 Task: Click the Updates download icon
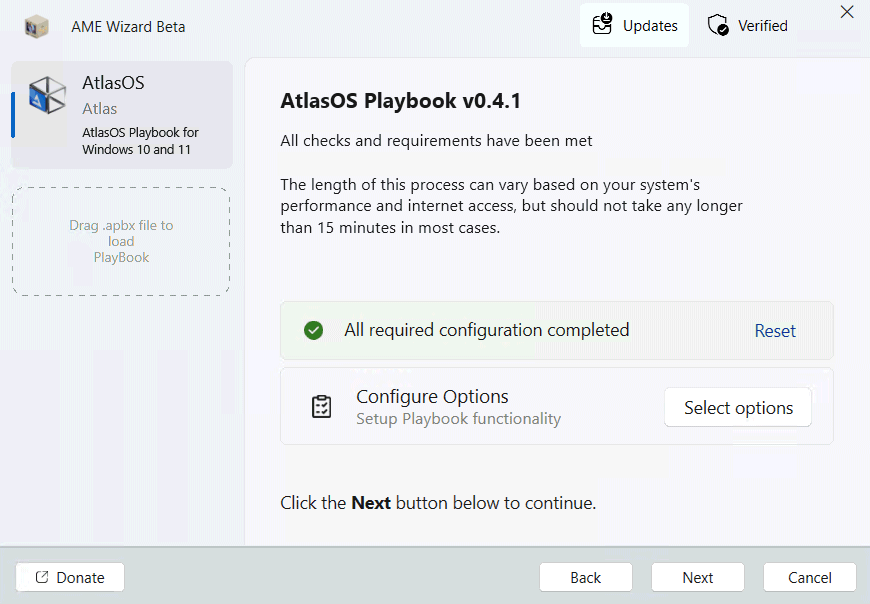point(602,24)
